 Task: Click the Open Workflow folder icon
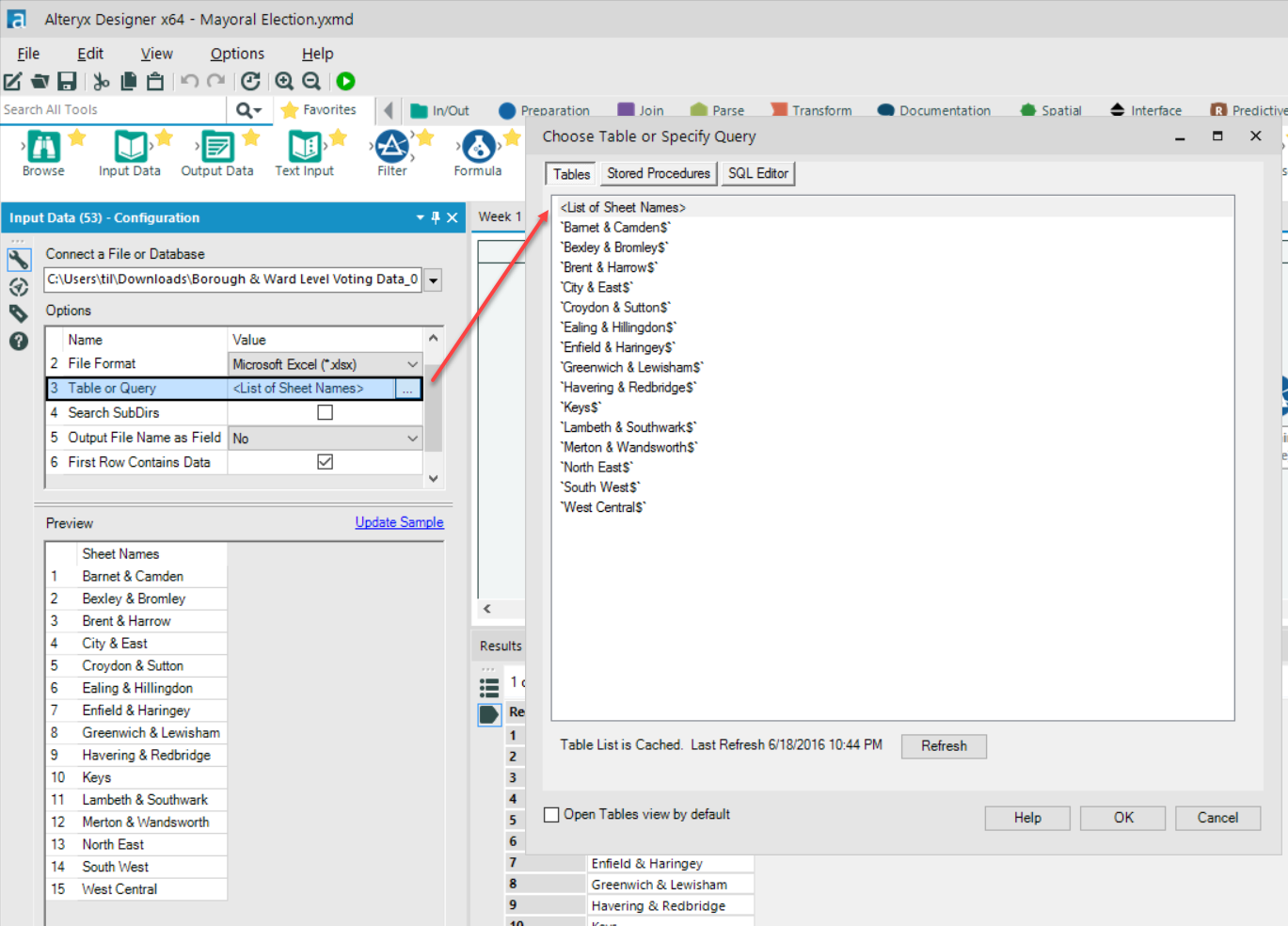point(40,82)
